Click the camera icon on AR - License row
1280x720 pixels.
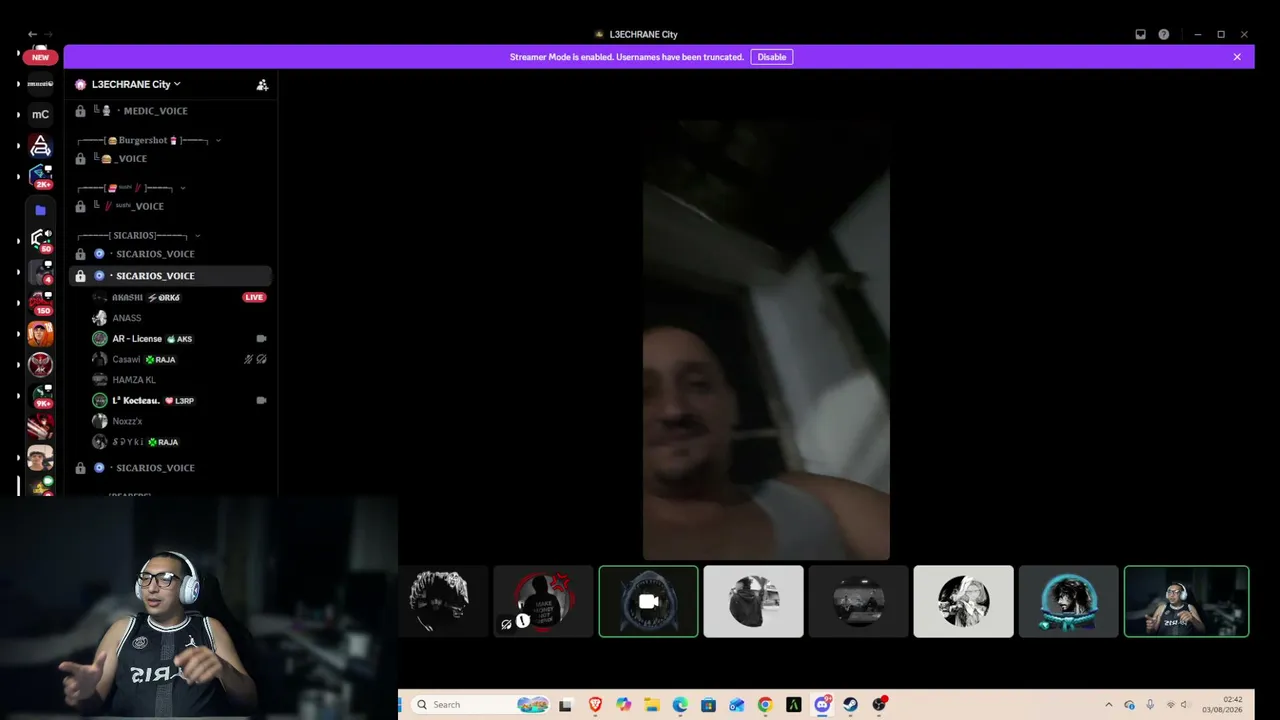[261, 339]
